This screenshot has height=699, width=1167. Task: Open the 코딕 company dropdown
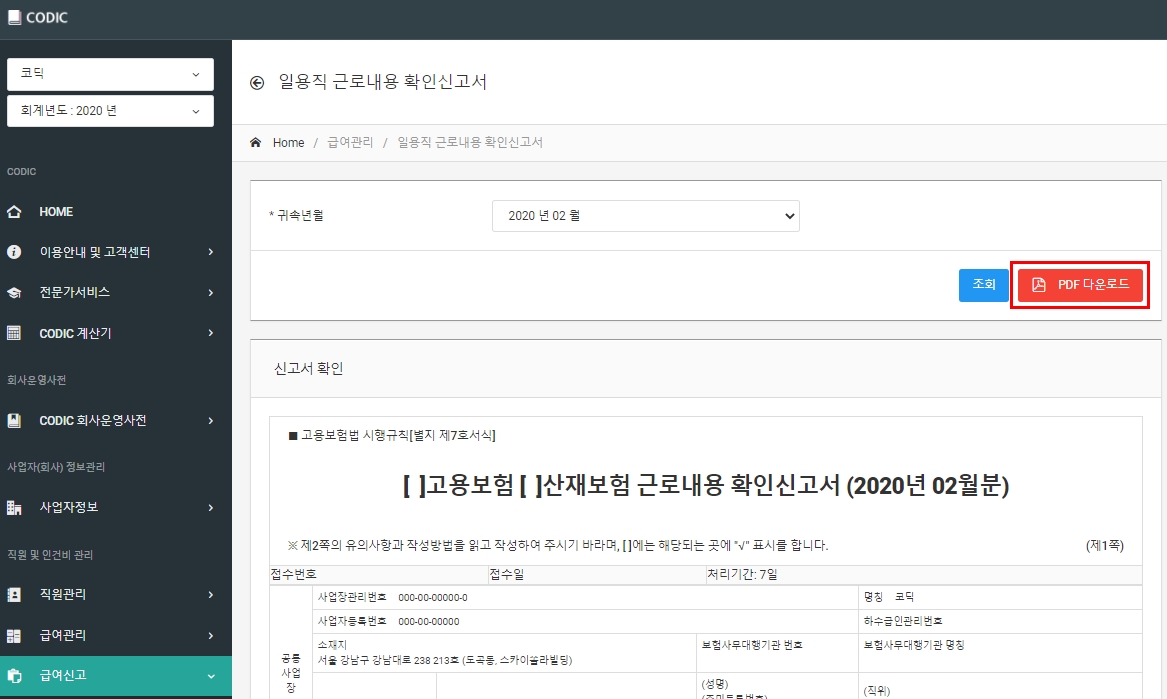(x=110, y=74)
